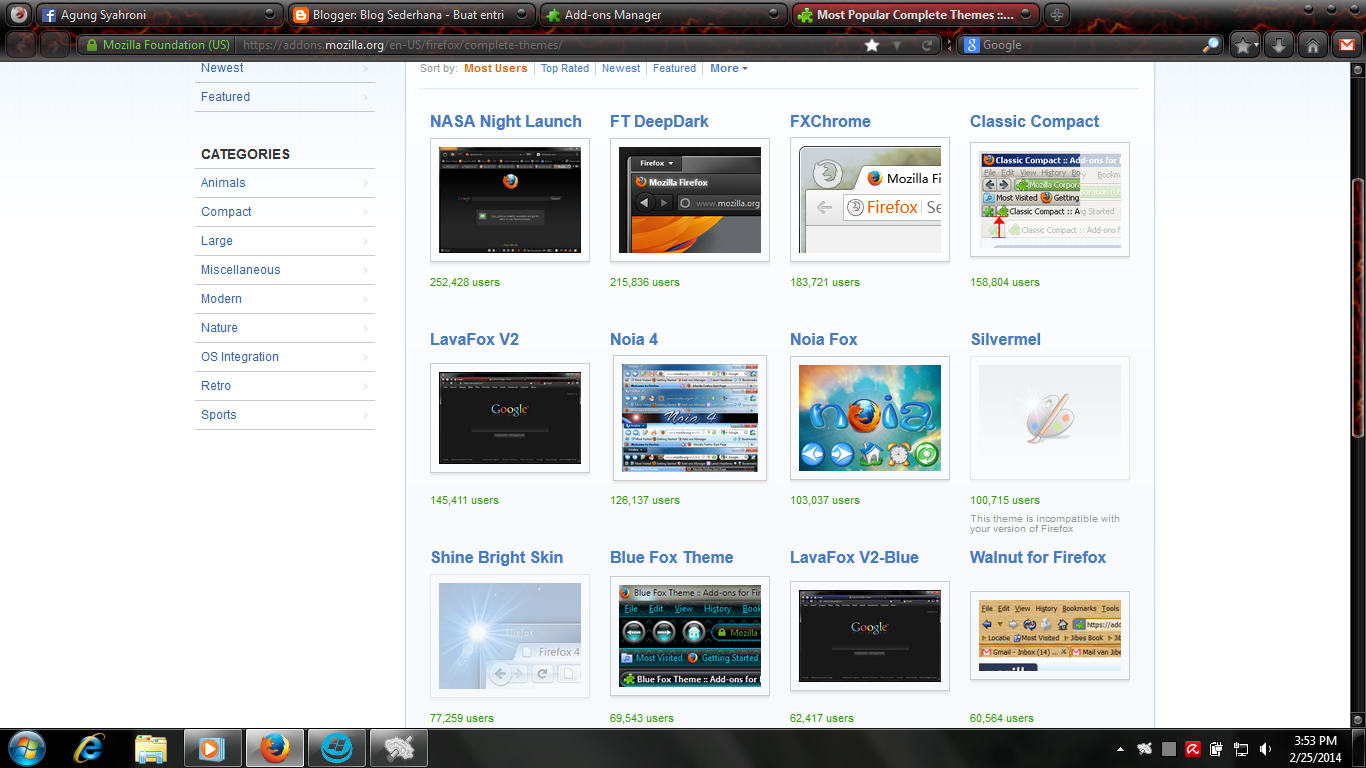The height and width of the screenshot is (768, 1366).
Task: View the LavaFox V2 theme thumbnail
Action: coord(509,418)
